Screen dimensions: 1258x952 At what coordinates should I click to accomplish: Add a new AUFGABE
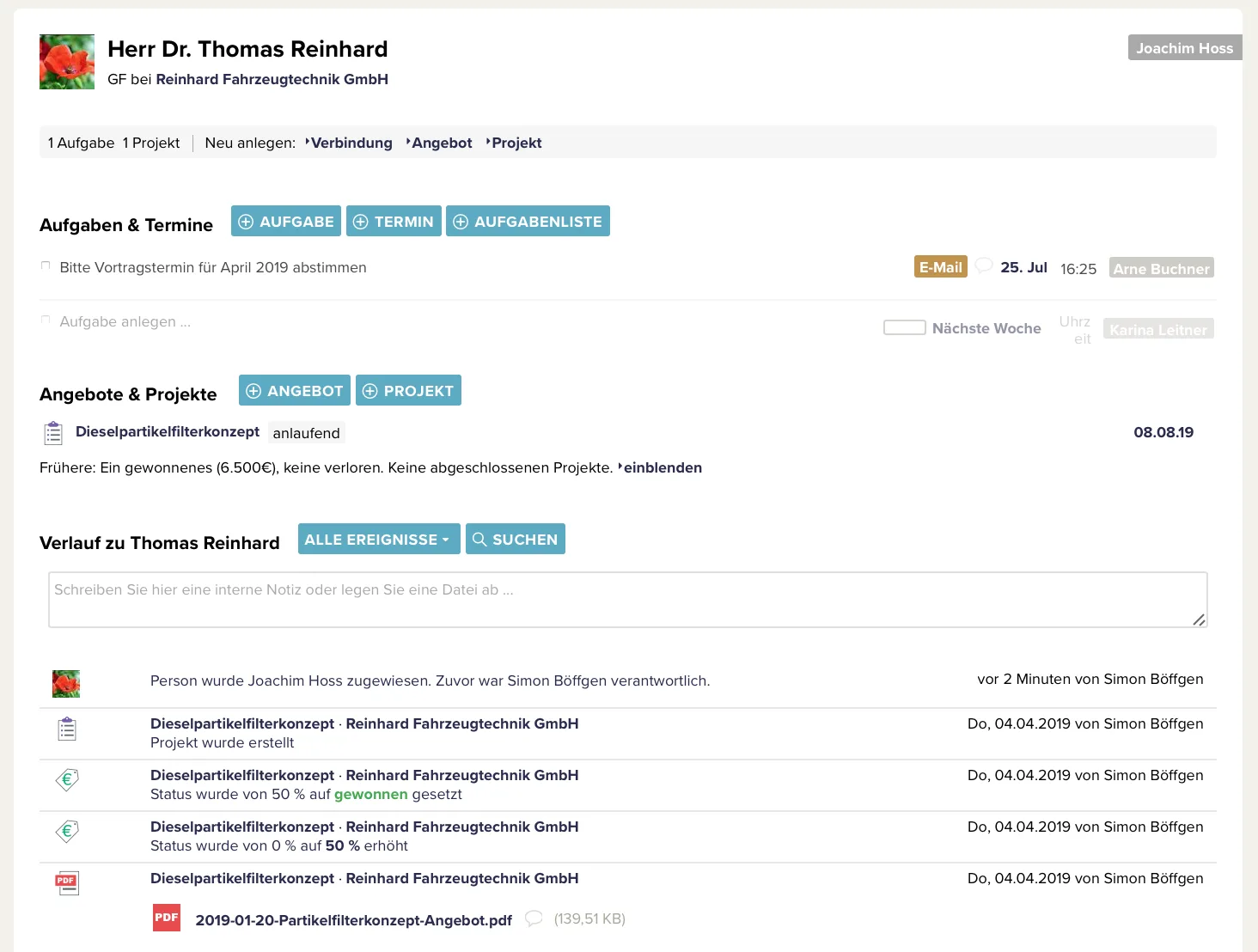(286, 221)
